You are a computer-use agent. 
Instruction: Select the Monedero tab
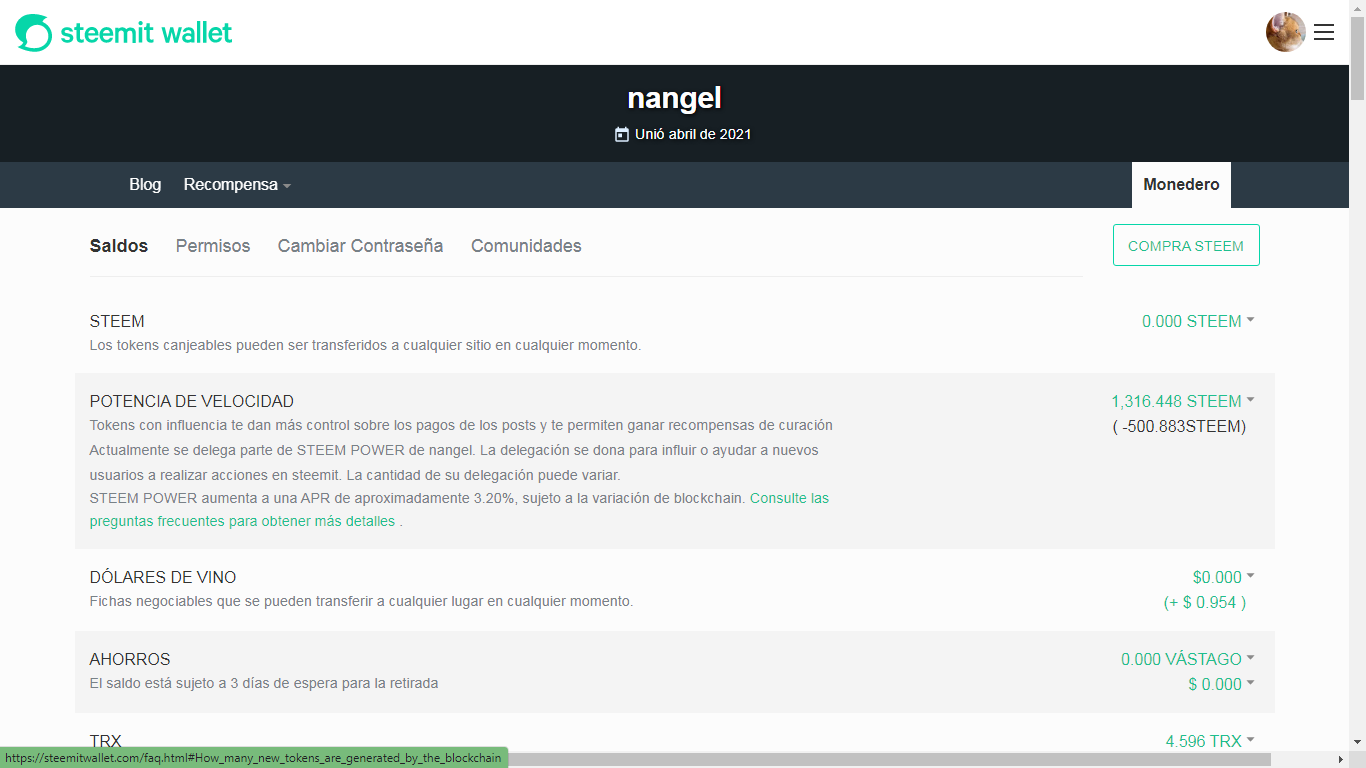click(x=1181, y=185)
